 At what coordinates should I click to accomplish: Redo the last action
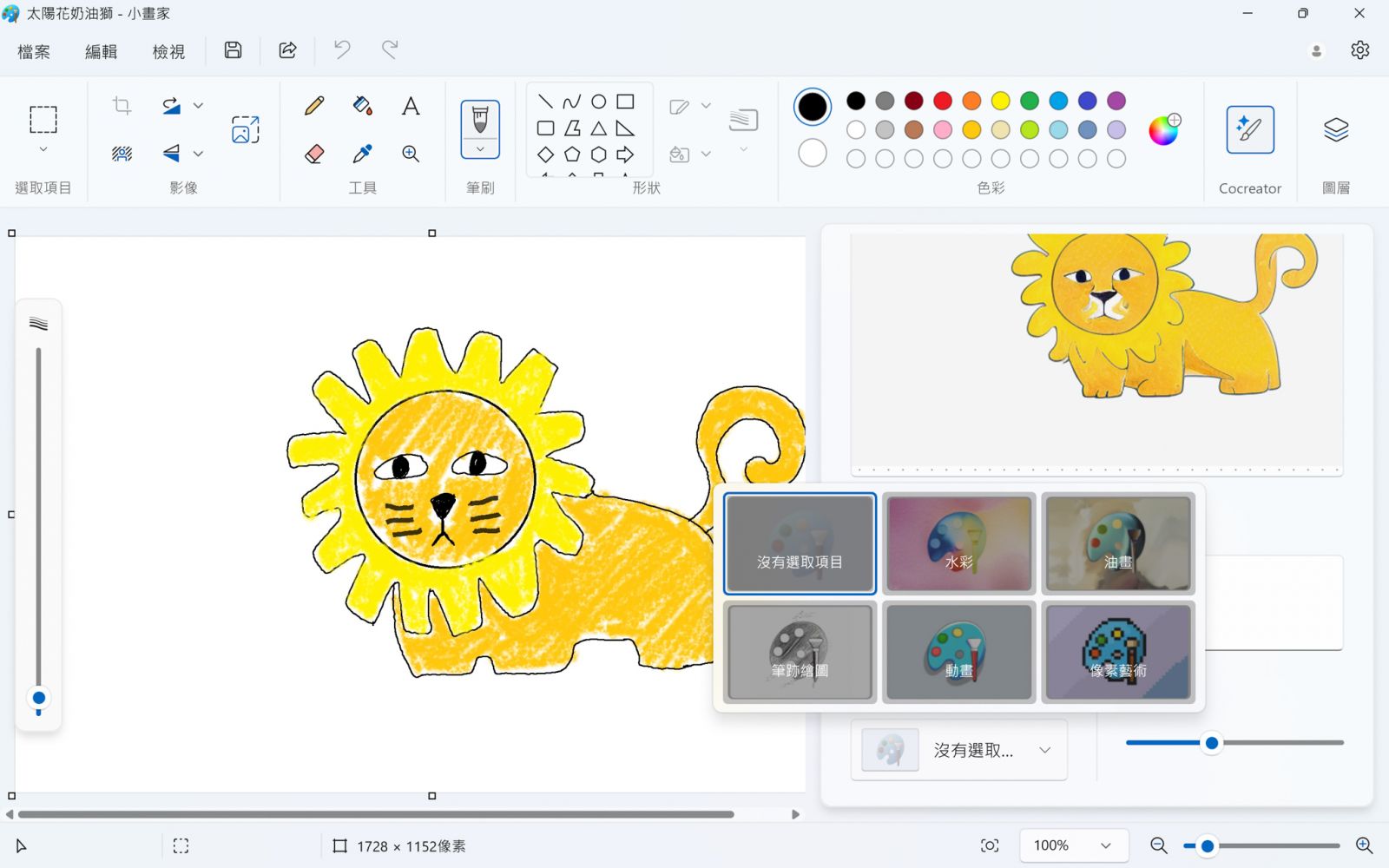pyautogui.click(x=390, y=50)
